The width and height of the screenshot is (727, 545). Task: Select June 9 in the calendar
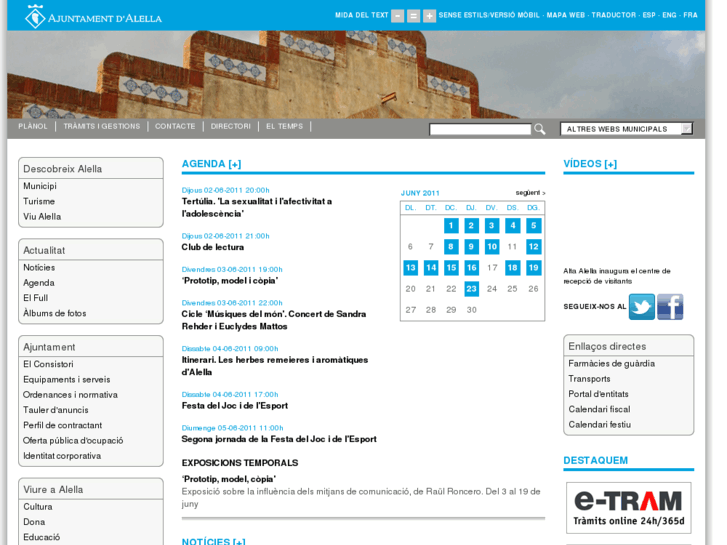click(x=472, y=247)
